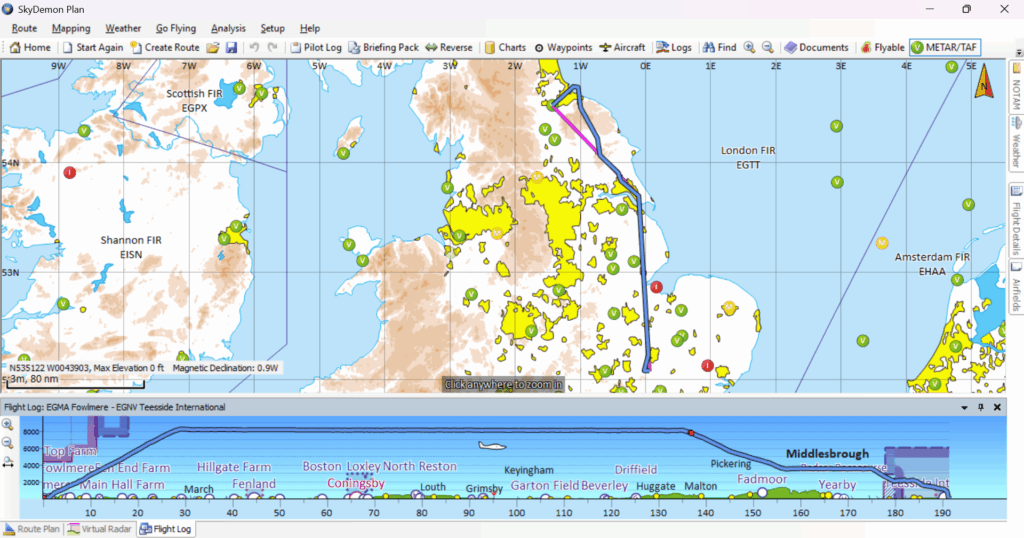Click the Amsterdam FIR EHAA label

coord(932,264)
